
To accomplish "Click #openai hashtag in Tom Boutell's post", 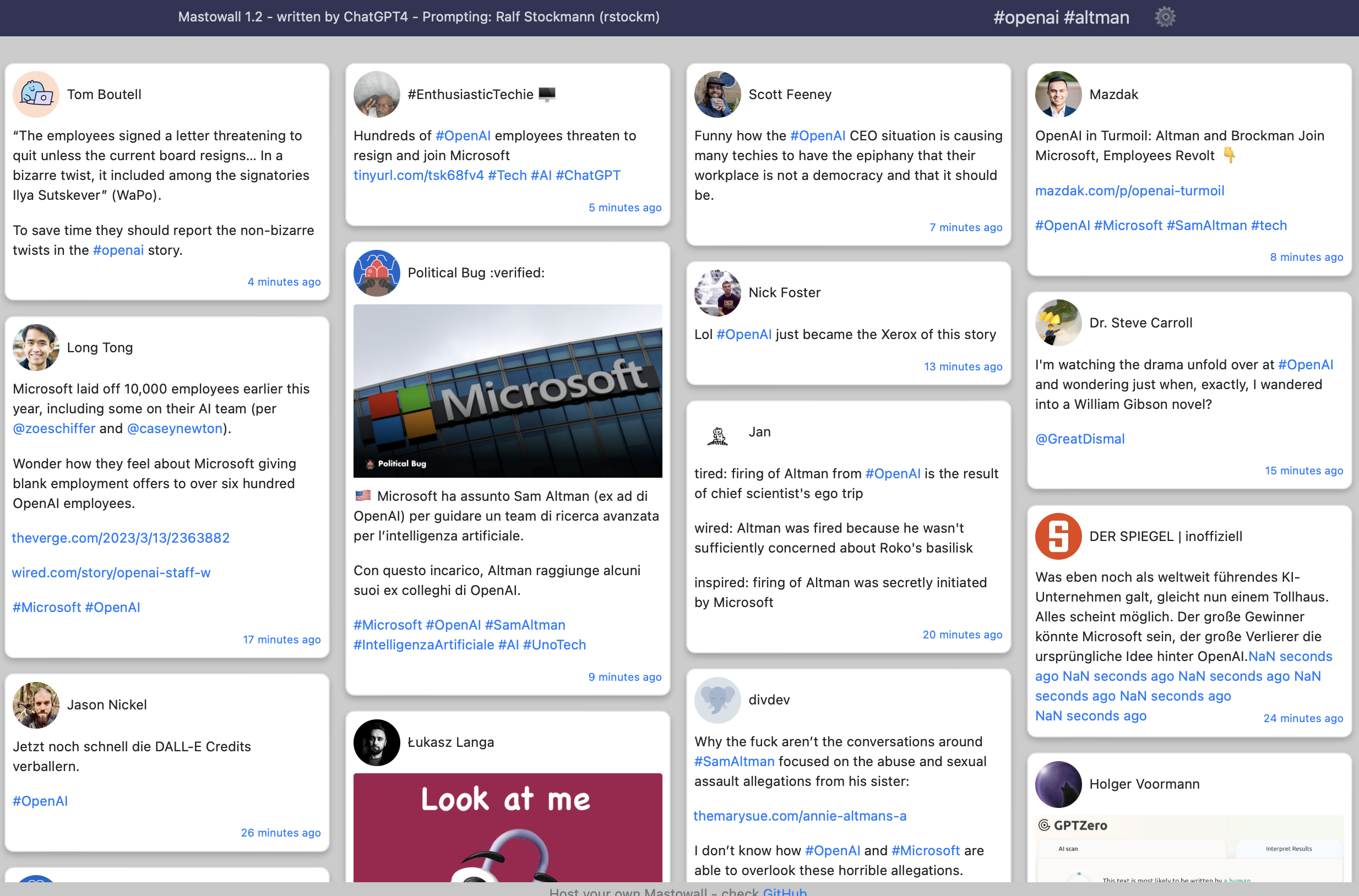I will click(118, 250).
